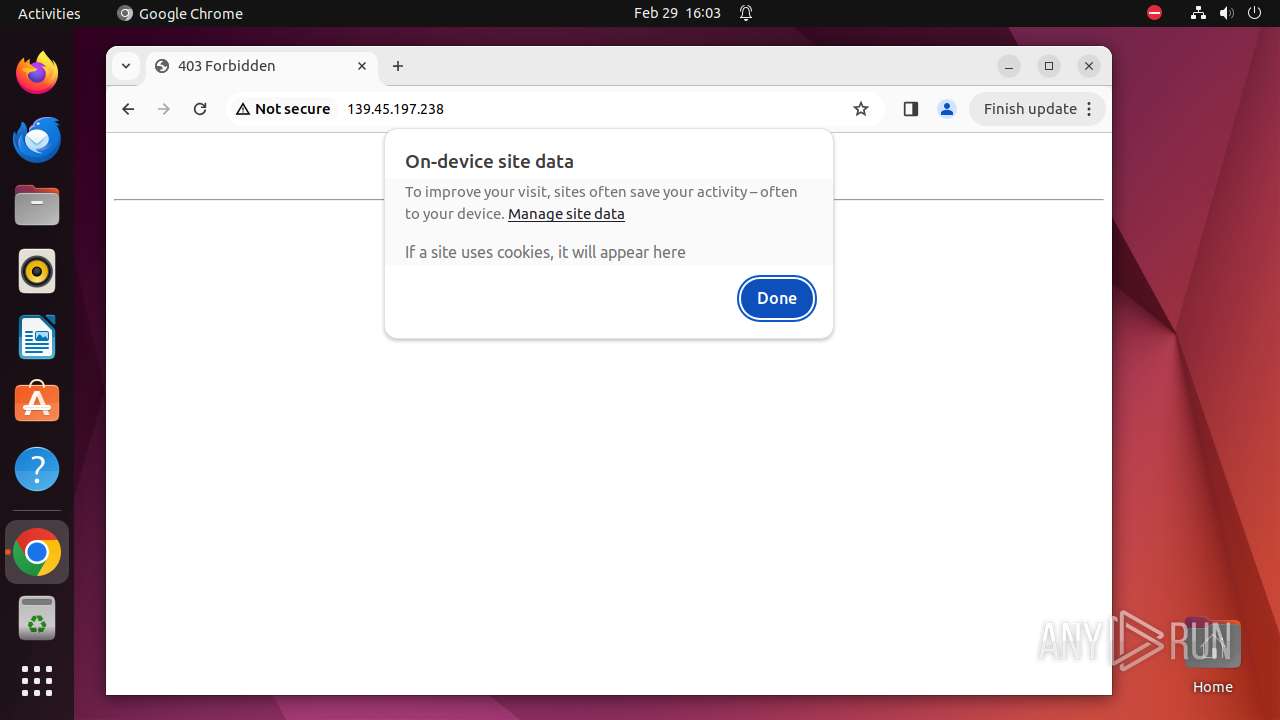1280x720 pixels.
Task: Open network status icon
Action: [x=1198, y=13]
